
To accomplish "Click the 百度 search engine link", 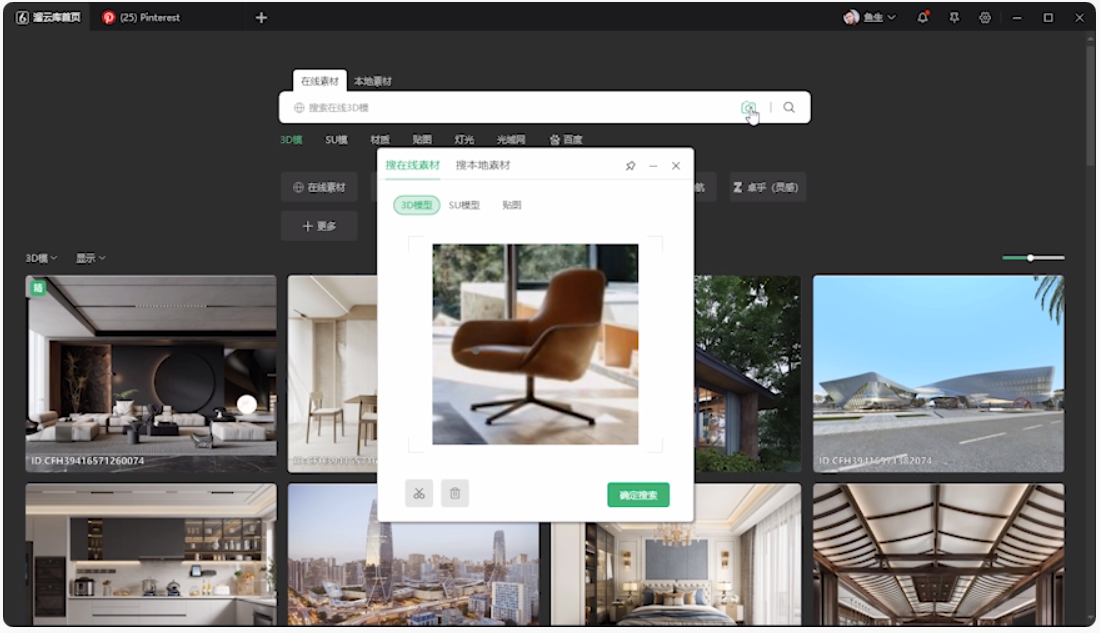I will coord(566,140).
